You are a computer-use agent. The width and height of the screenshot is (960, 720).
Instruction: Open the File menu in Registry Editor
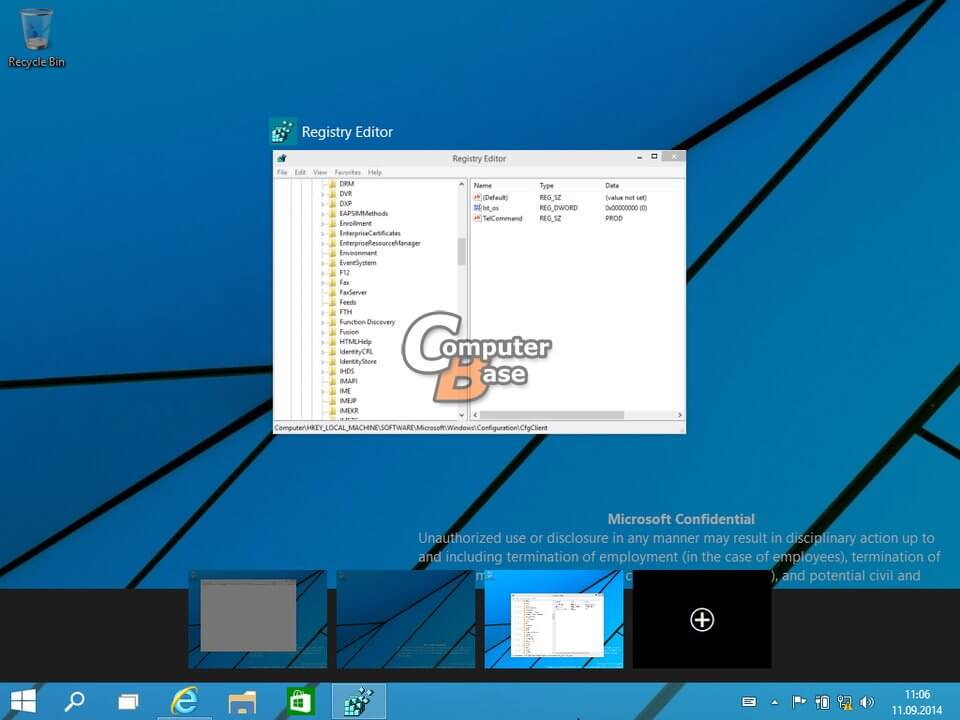281,171
